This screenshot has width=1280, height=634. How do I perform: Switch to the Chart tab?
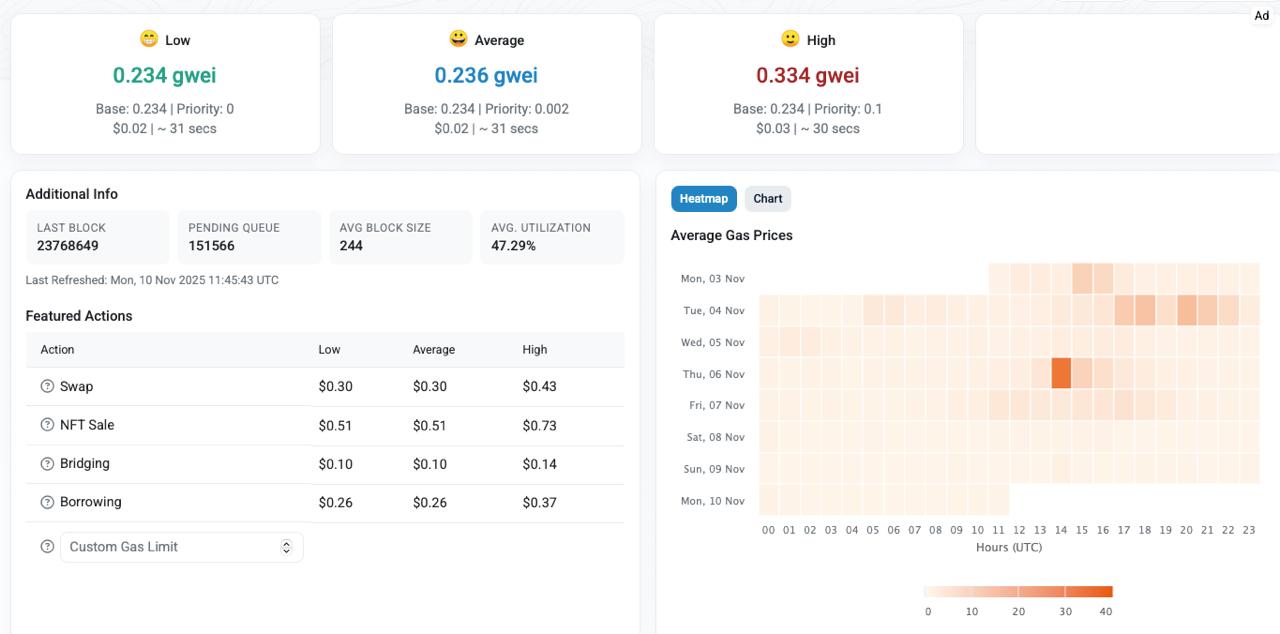[767, 199]
